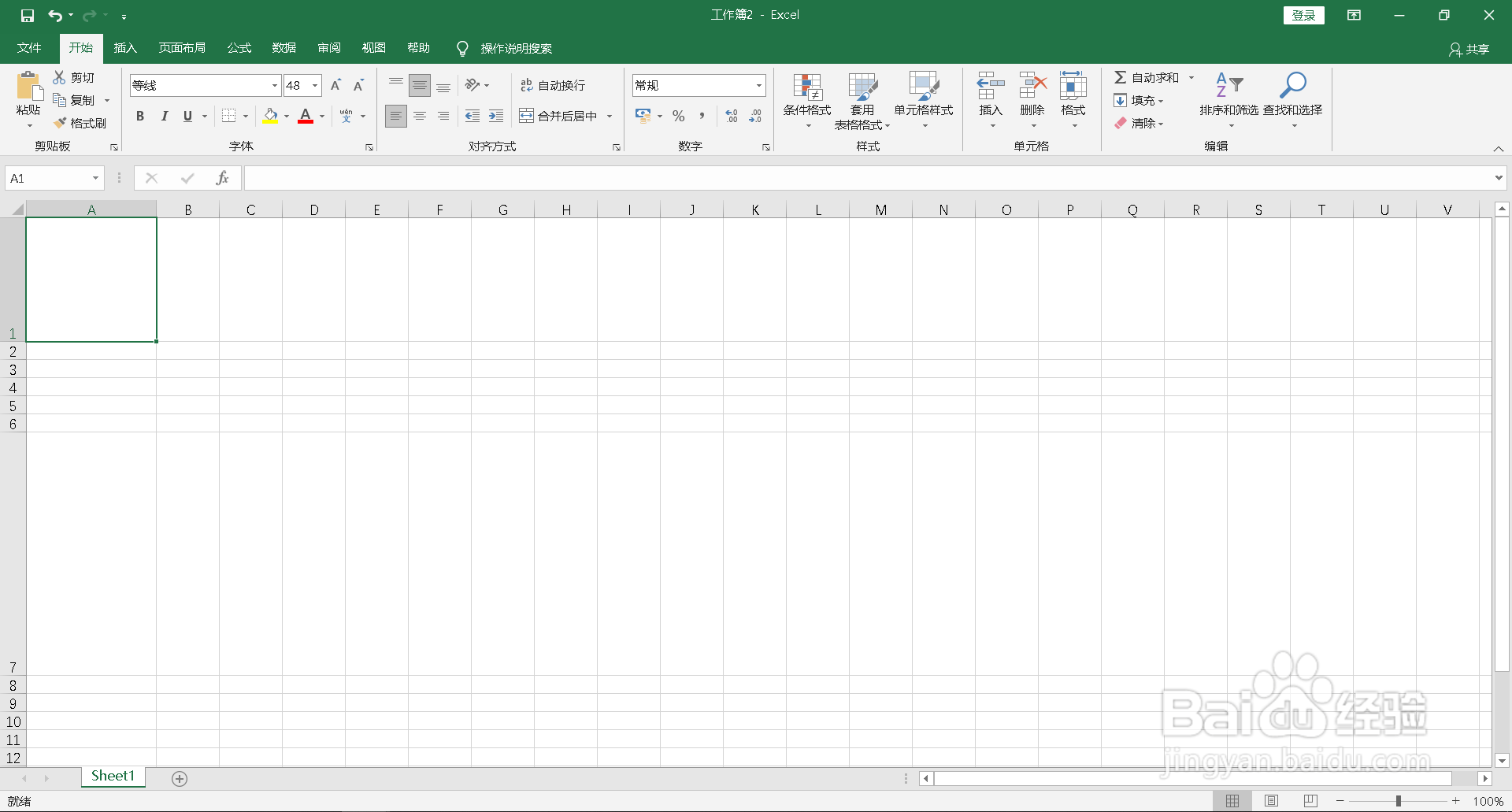Open font name dropdown (等线)

pyautogui.click(x=275, y=85)
